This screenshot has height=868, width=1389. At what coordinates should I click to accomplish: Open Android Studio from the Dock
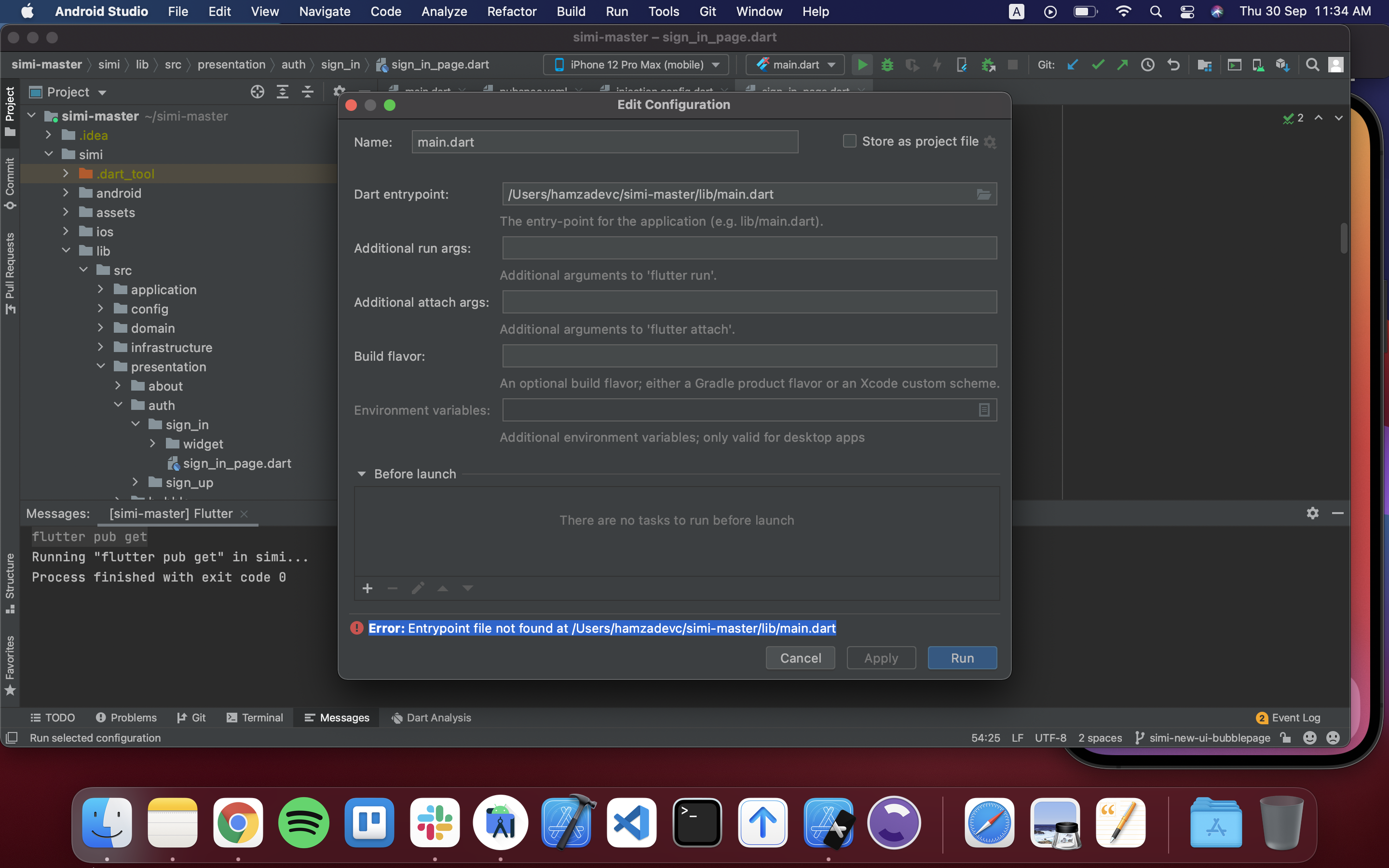click(x=501, y=823)
